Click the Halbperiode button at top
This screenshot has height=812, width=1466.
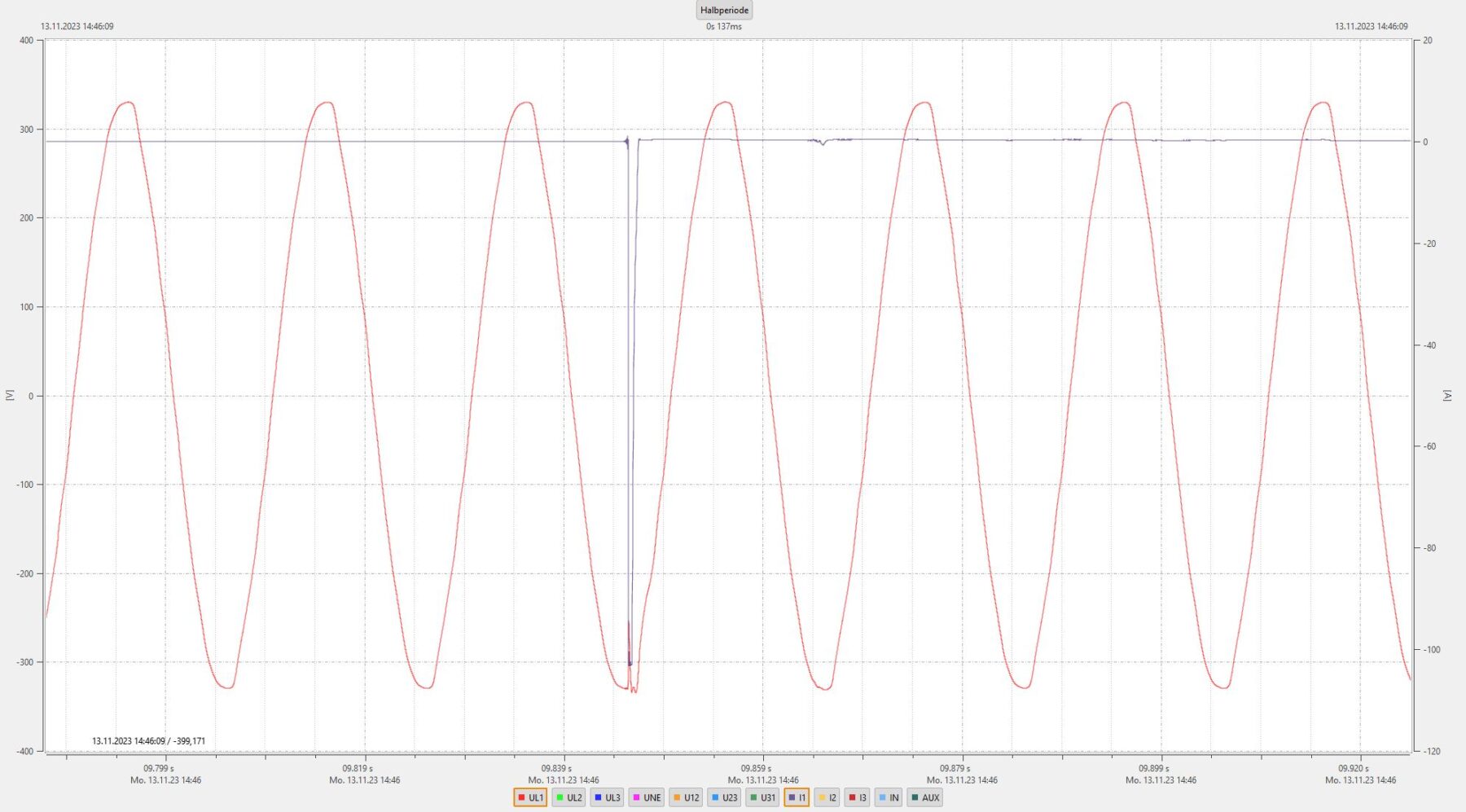[x=724, y=11]
